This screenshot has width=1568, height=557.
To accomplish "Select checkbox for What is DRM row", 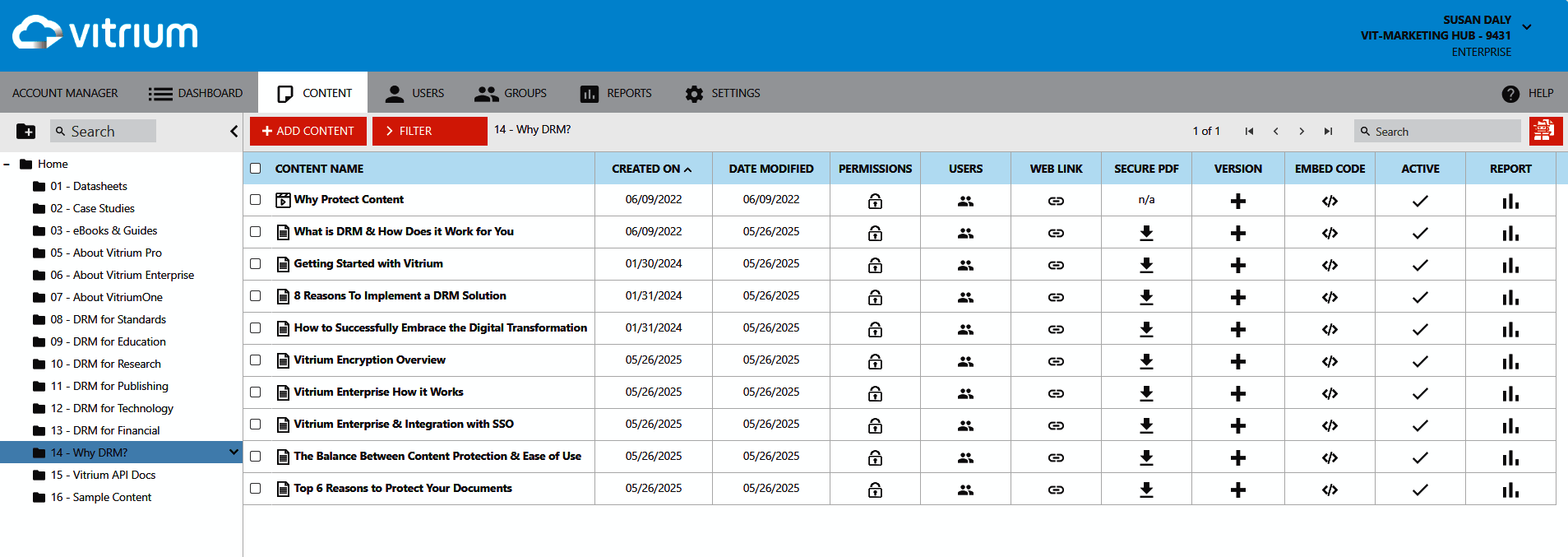I will pos(256,232).
